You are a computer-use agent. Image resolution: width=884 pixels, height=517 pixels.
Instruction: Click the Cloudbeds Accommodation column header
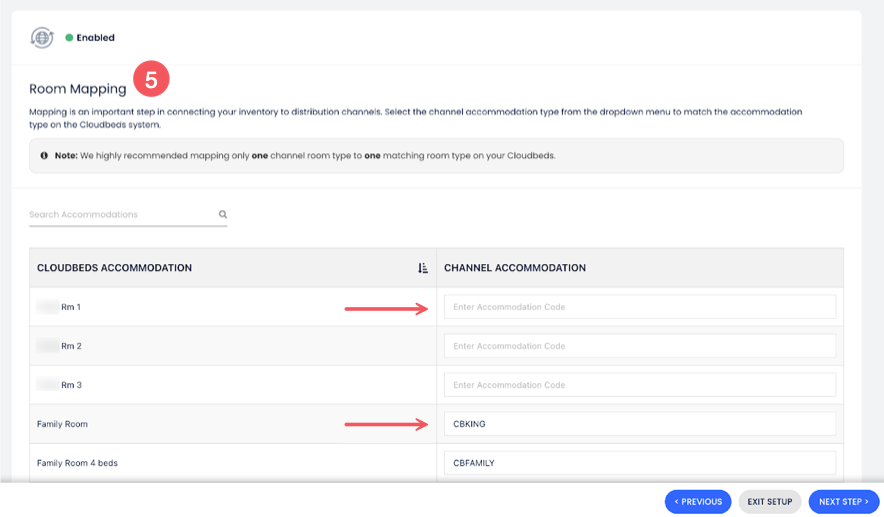coord(114,268)
